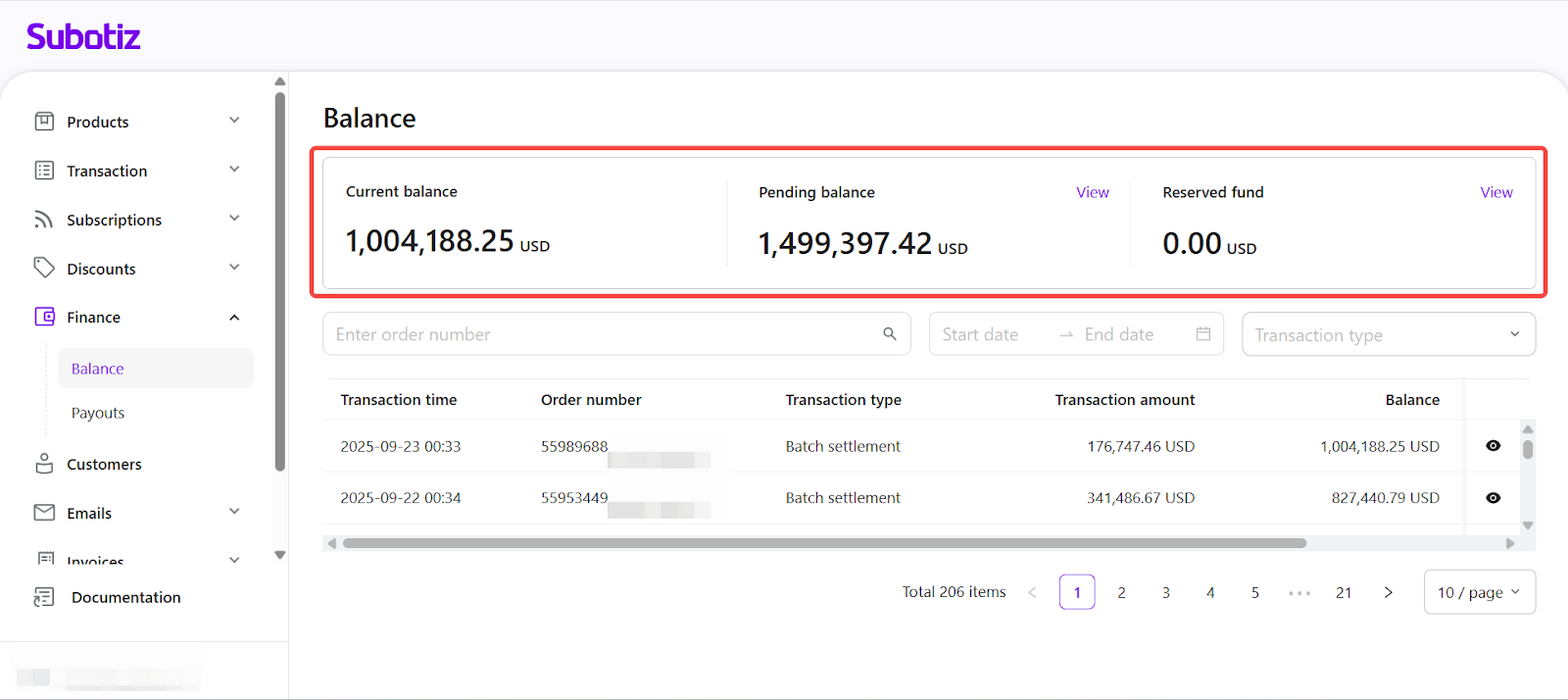Click the Products box icon in sidebar
1568x700 pixels.
[x=44, y=122]
